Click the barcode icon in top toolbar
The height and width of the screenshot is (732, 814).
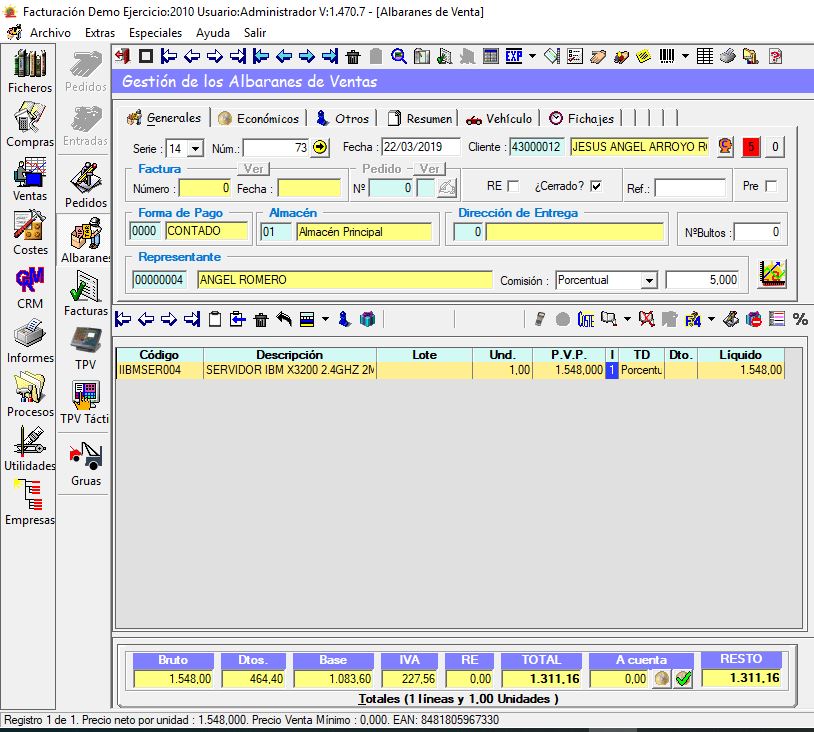(667, 56)
